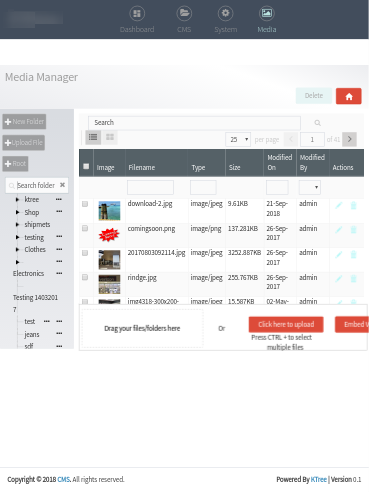Click the Click here to upload button
369x492 pixels.
coord(286,324)
